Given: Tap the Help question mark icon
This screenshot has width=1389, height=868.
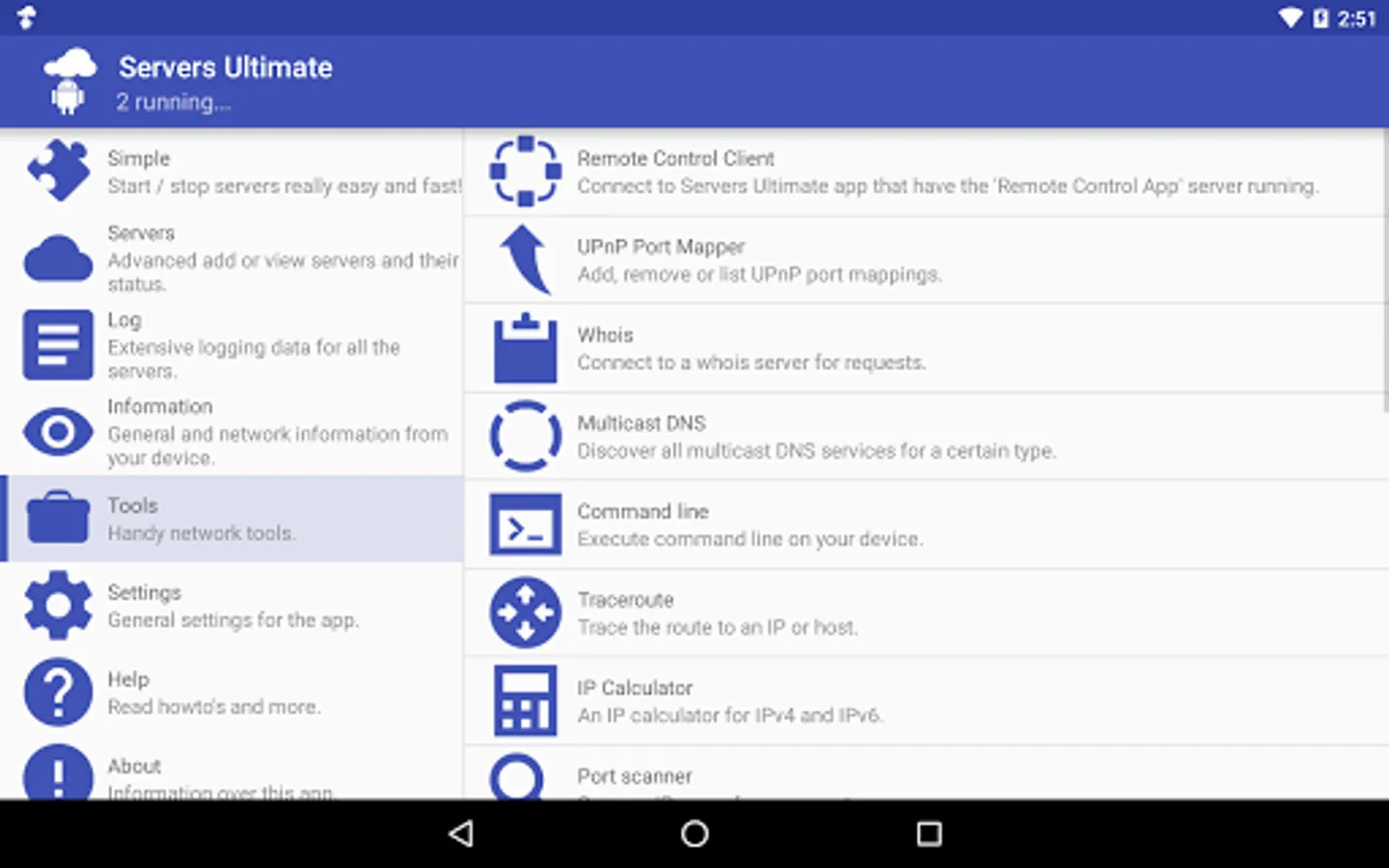Looking at the screenshot, I should point(58,692).
